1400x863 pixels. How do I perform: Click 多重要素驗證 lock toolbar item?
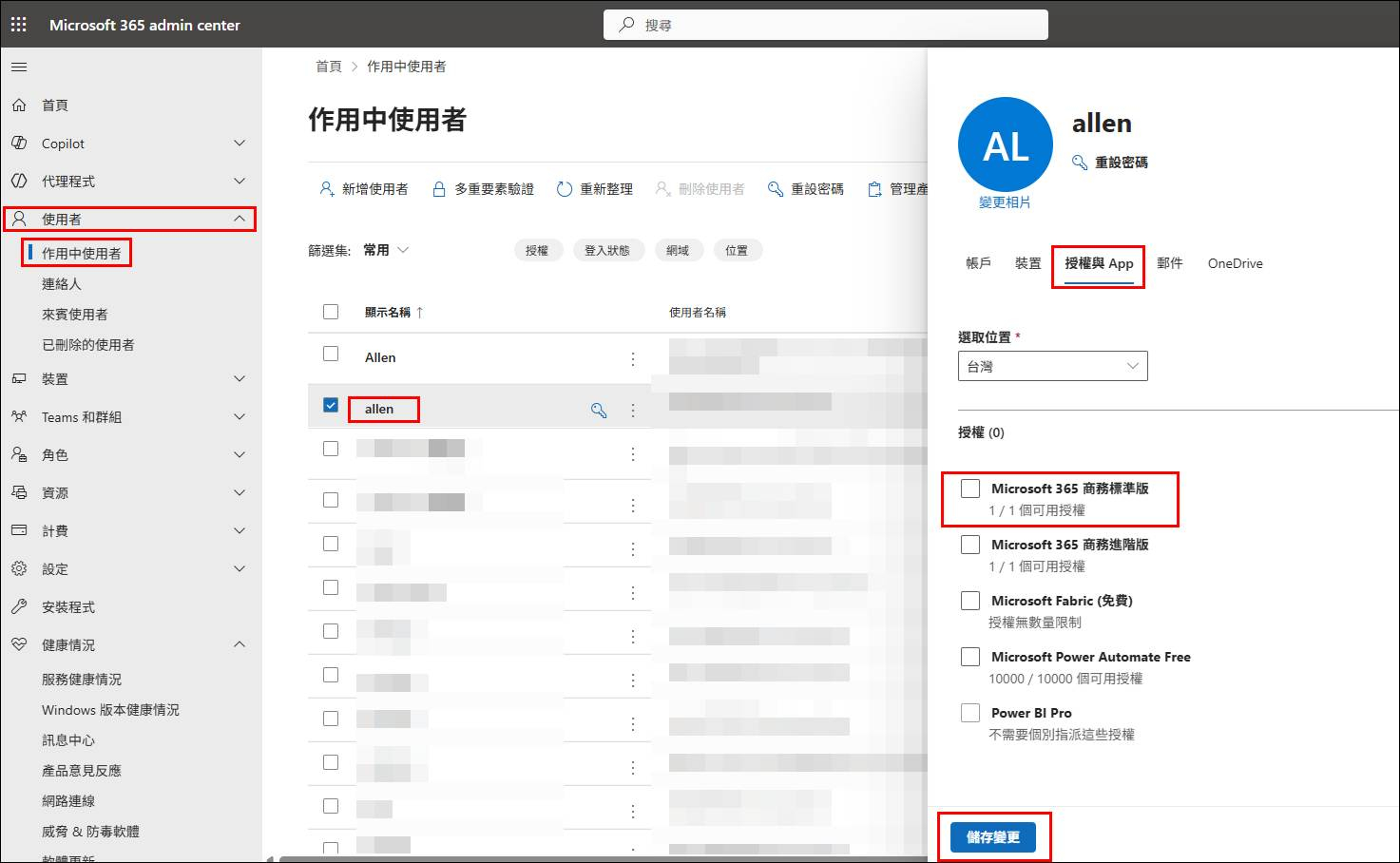pyautogui.click(x=483, y=189)
